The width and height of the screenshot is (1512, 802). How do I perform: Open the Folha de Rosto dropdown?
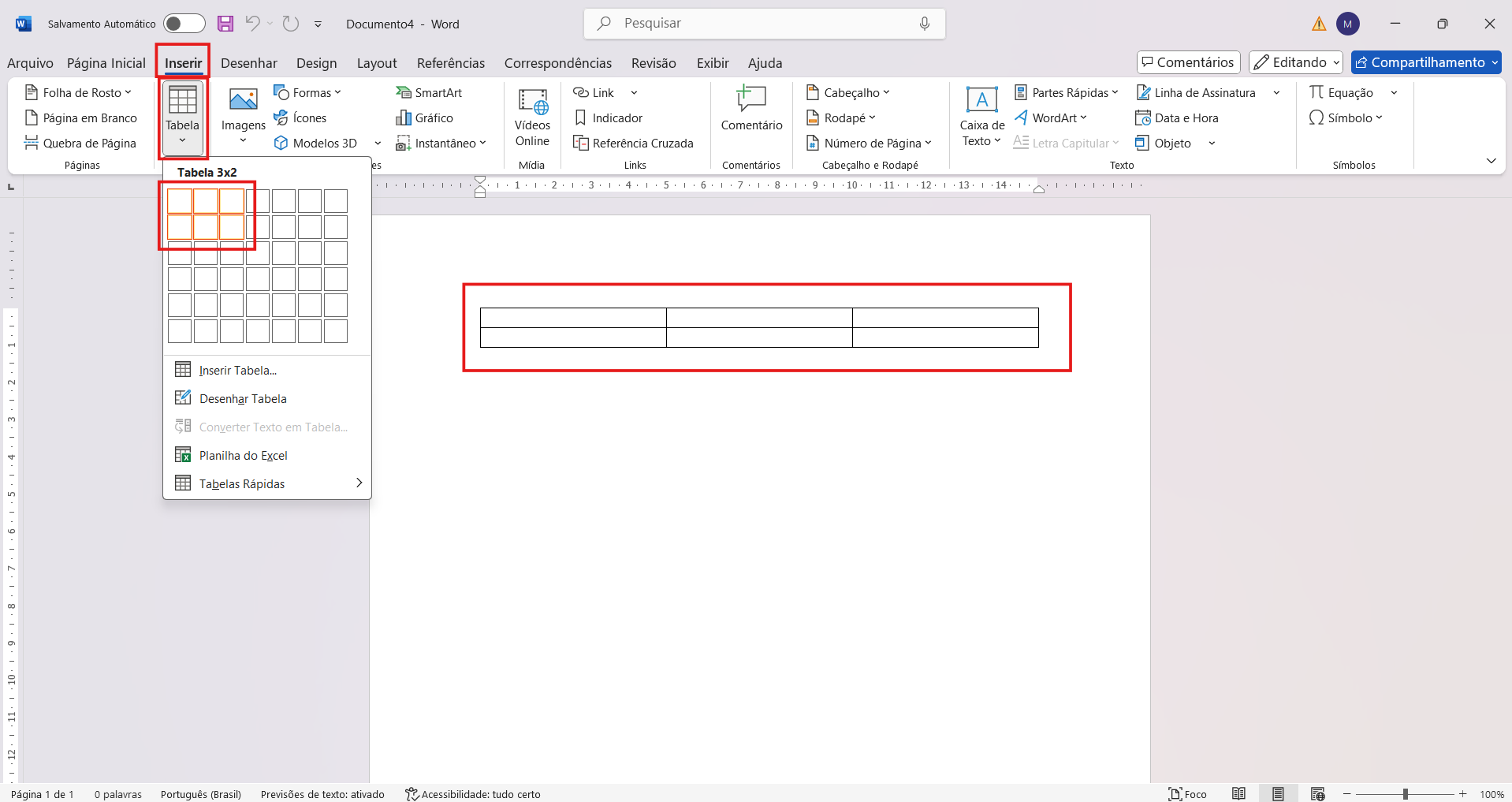tap(78, 93)
